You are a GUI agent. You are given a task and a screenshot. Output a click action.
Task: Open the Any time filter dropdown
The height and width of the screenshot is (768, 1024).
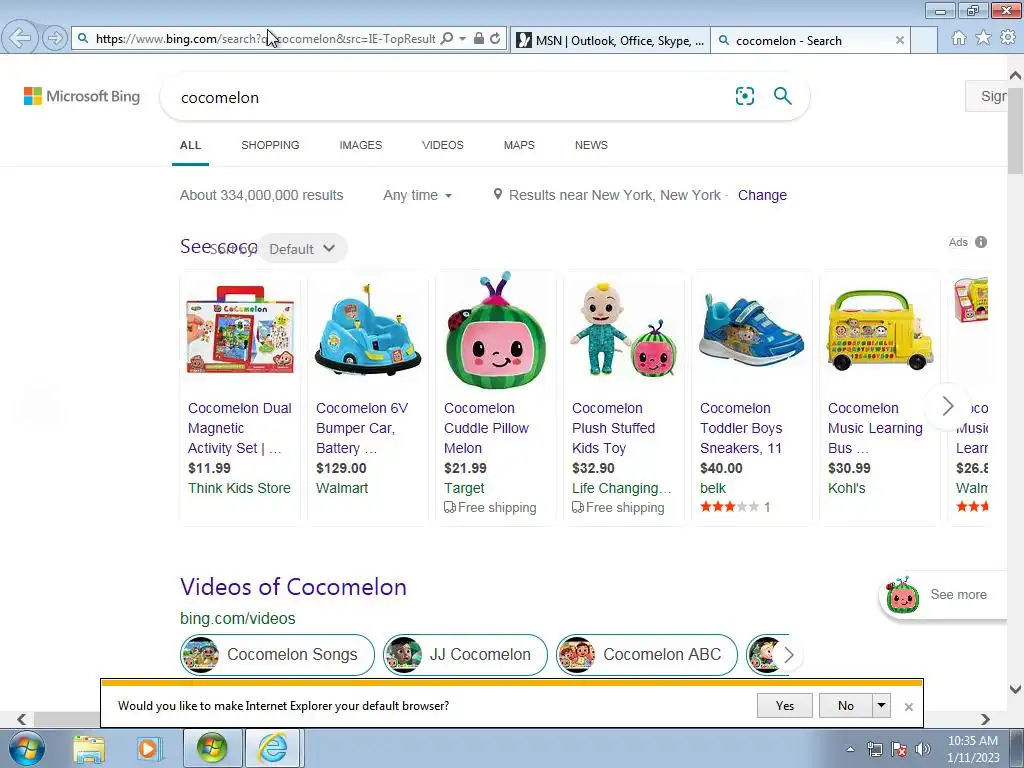[x=417, y=195]
